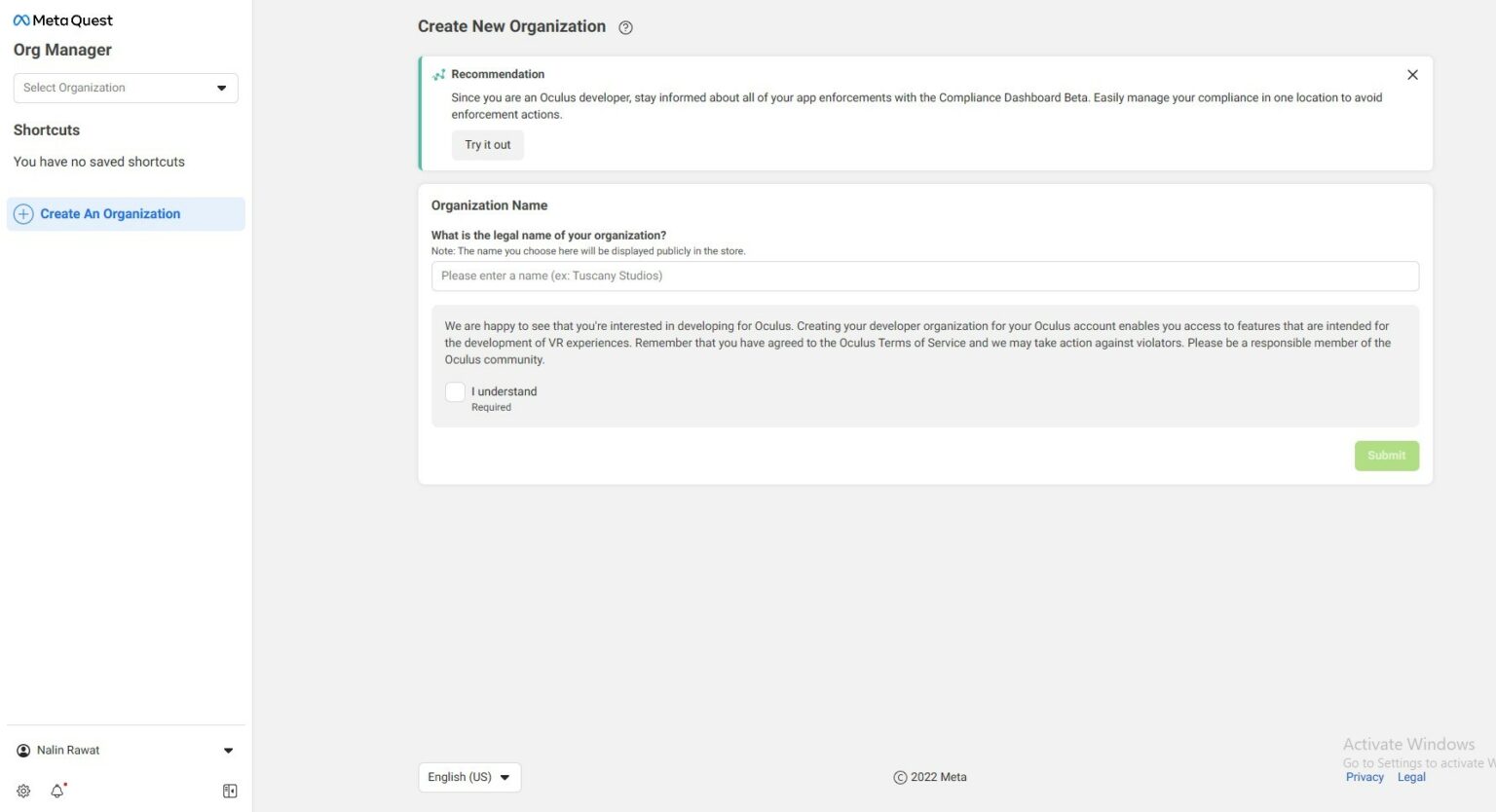Click Nalin Rawat's profile avatar icon

23,751
